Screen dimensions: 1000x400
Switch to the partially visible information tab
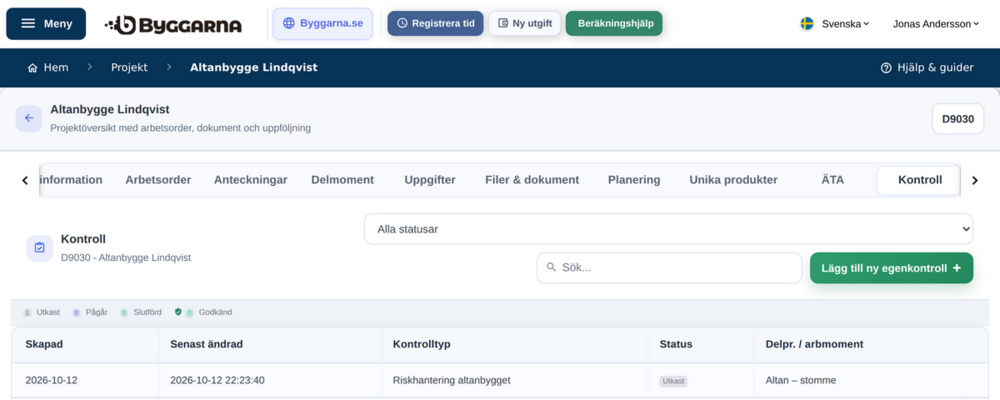71,180
